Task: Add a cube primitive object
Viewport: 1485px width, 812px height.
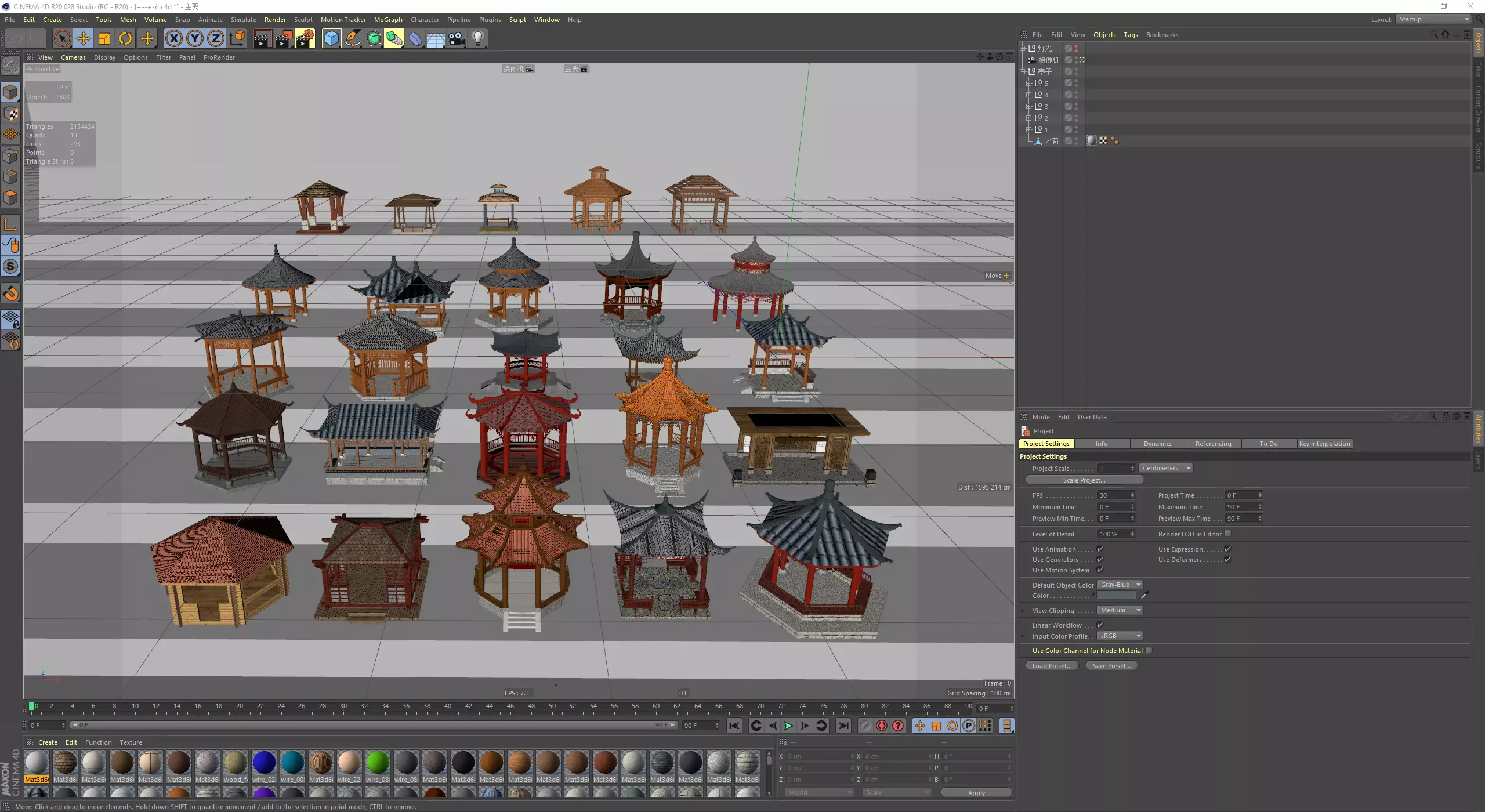Action: [331, 39]
